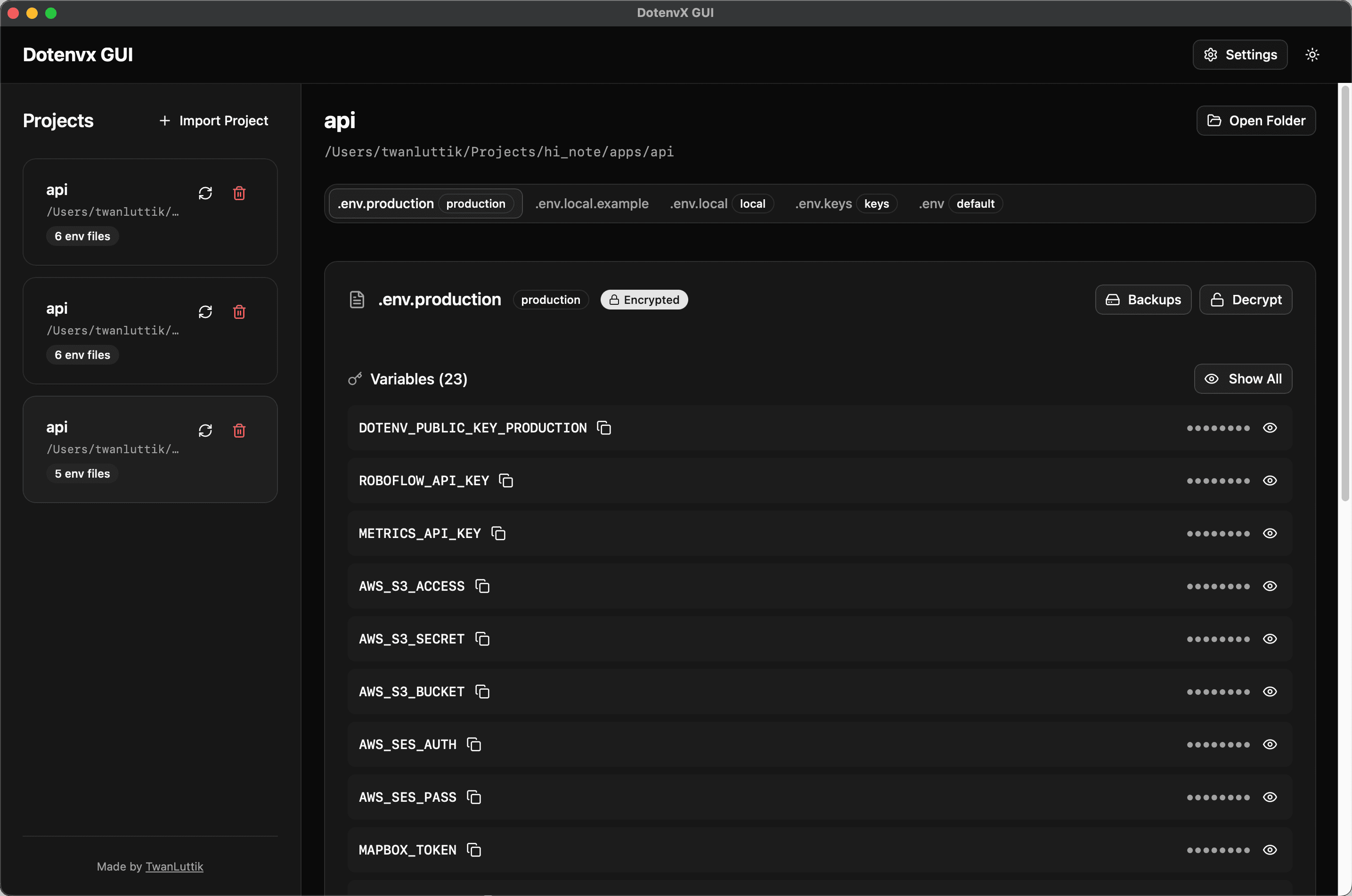Visit the TwanLuttik link
Viewport: 1352px width, 896px height.
pos(174,866)
